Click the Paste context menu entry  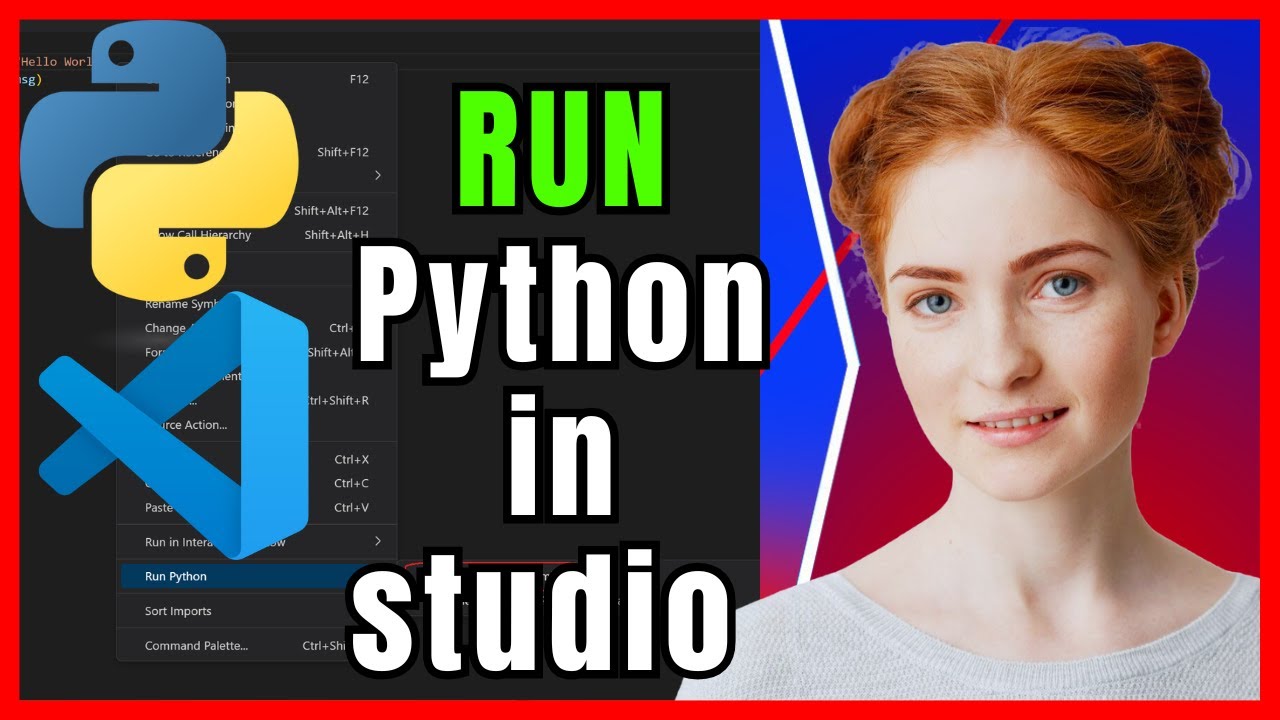coord(258,507)
